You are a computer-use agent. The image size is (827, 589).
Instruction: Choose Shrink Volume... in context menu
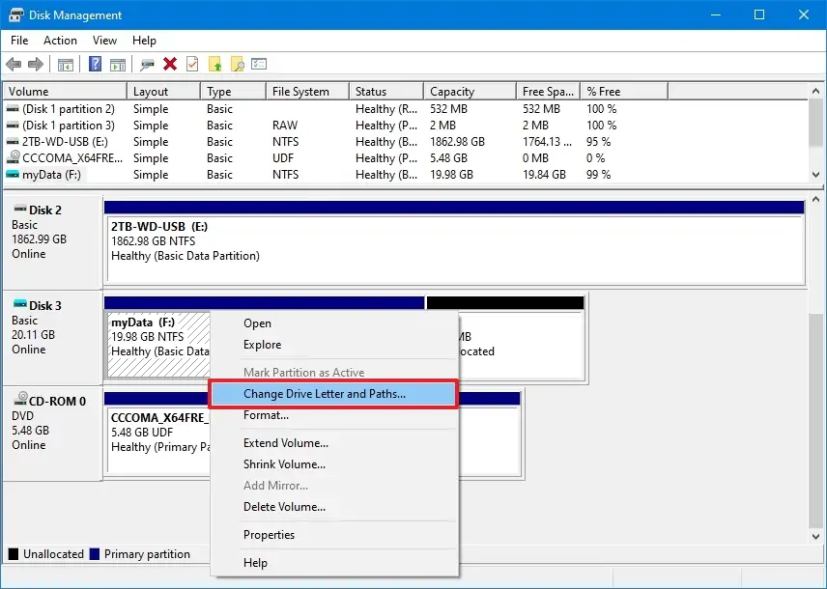(285, 464)
